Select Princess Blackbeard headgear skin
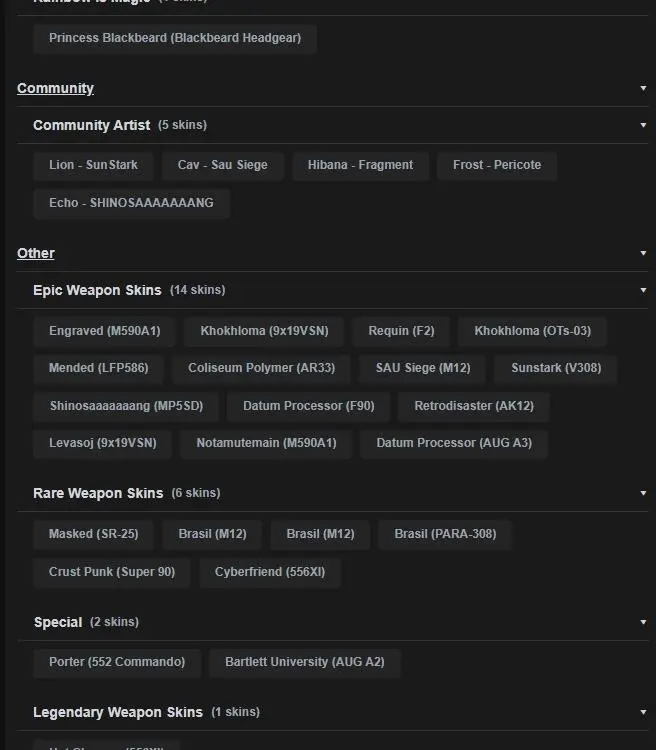Image resolution: width=656 pixels, height=750 pixels. (x=175, y=39)
